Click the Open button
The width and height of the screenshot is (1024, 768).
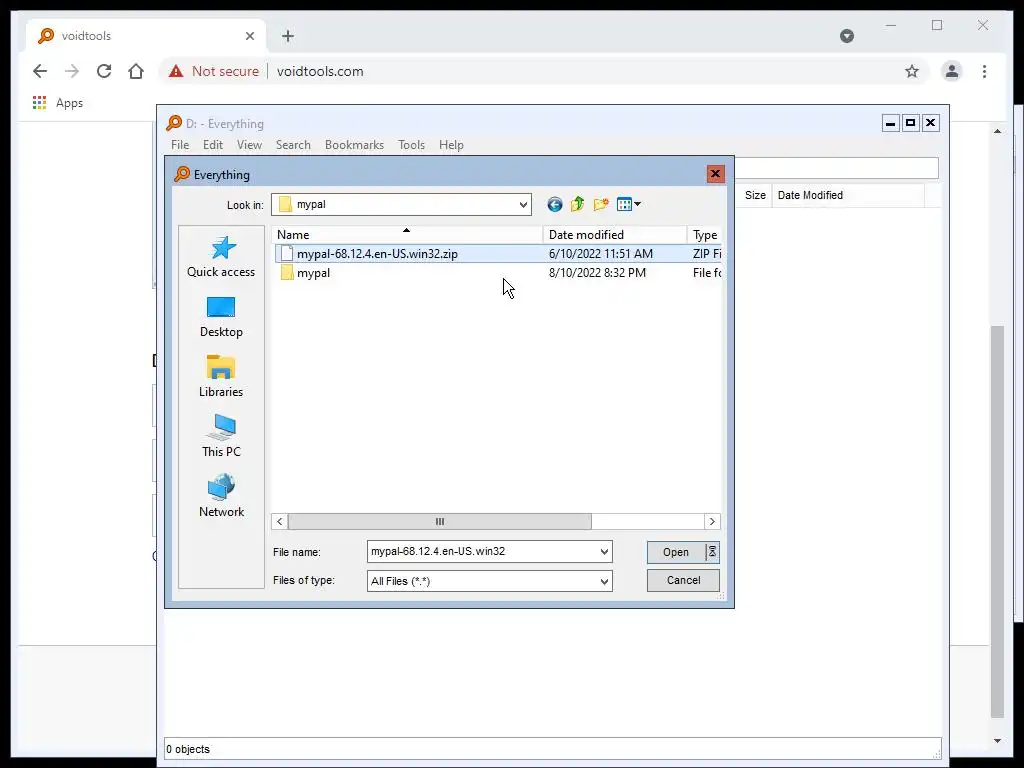[x=676, y=552]
